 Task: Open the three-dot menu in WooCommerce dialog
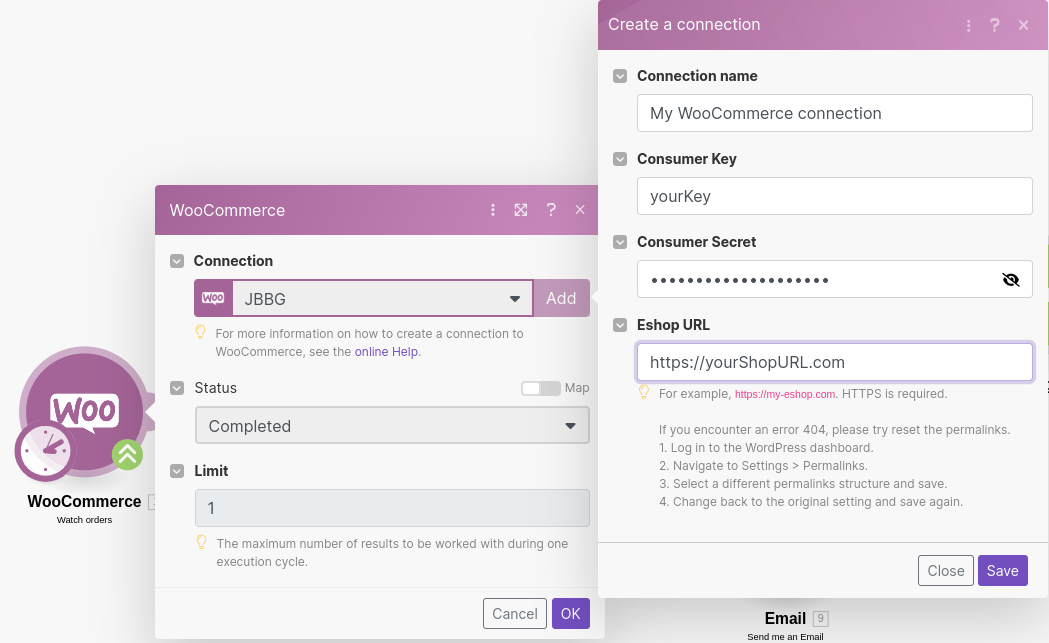[493, 210]
